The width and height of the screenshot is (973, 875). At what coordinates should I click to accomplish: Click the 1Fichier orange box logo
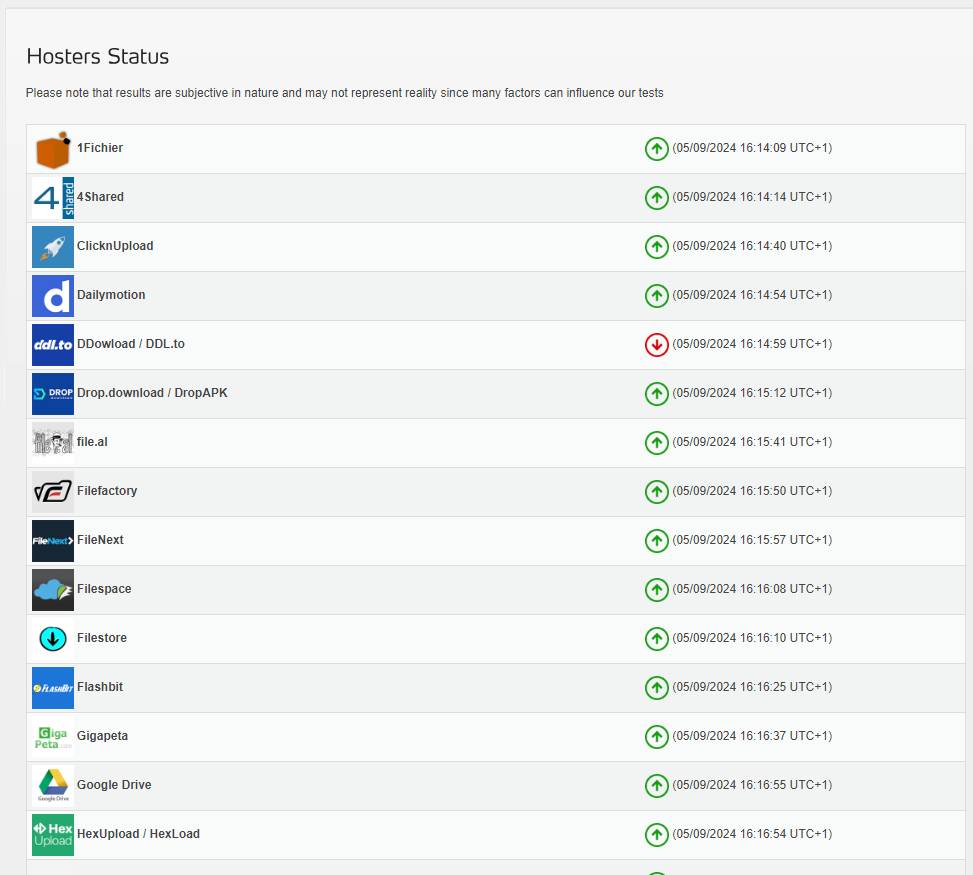pos(53,149)
